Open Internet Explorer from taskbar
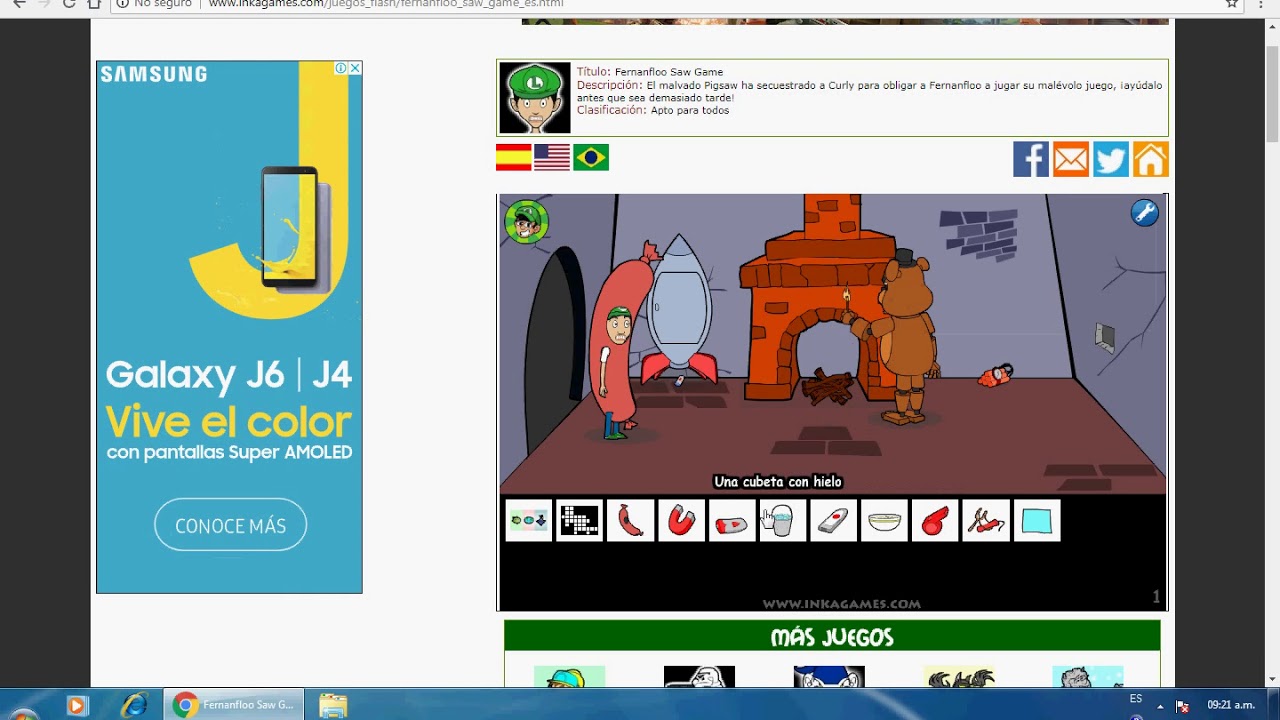The image size is (1280, 720). click(x=134, y=705)
